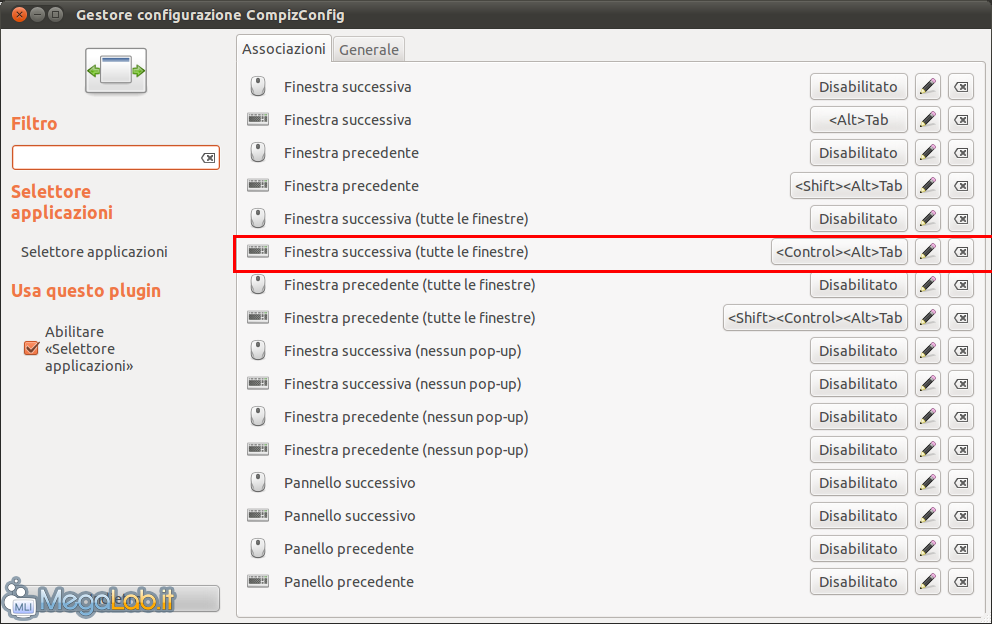Edit the mouse binding of the first Finestra successiva
This screenshot has width=992, height=624.
pos(927,87)
